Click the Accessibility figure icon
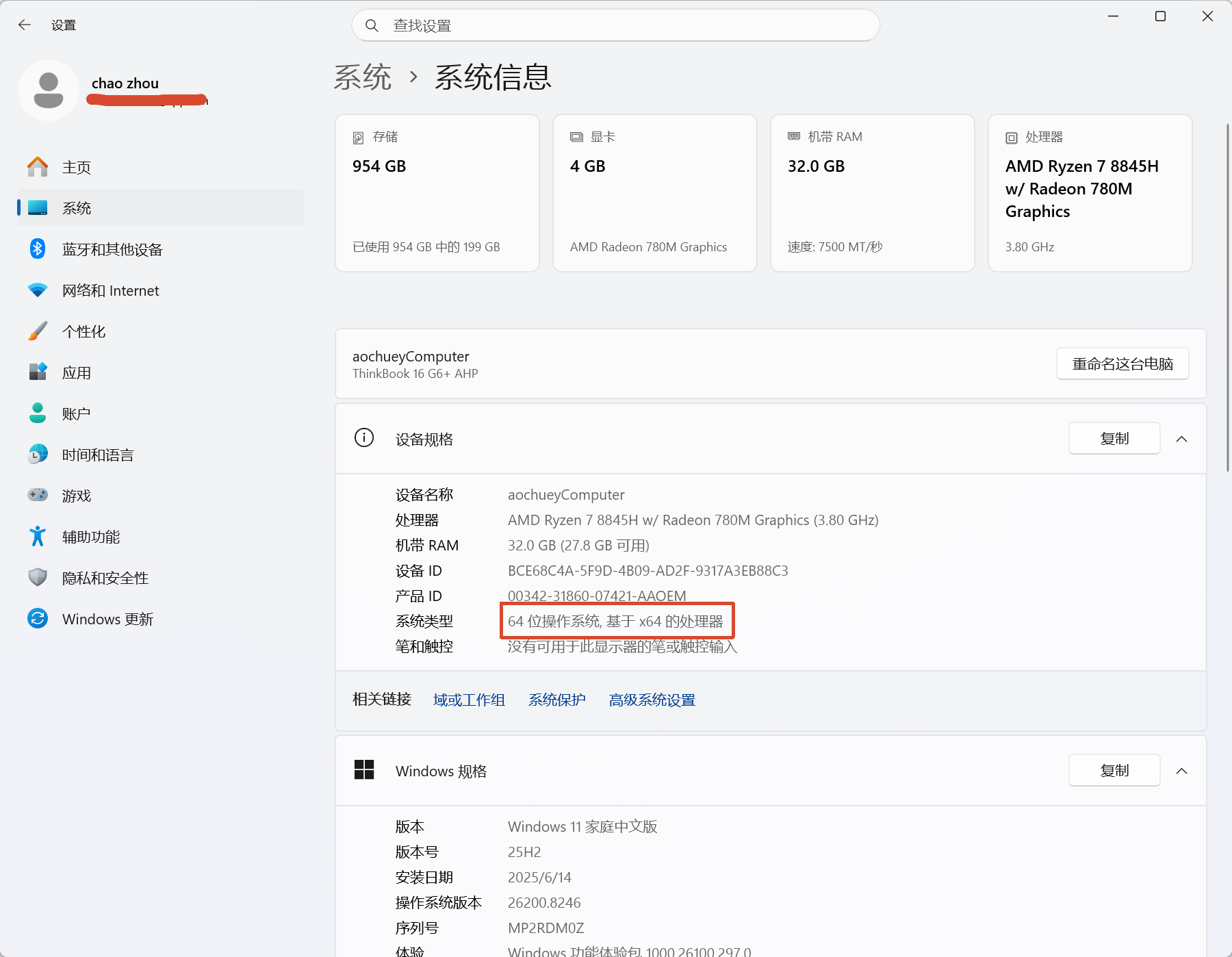Screen dimensions: 1232x957 pyautogui.click(x=38, y=536)
